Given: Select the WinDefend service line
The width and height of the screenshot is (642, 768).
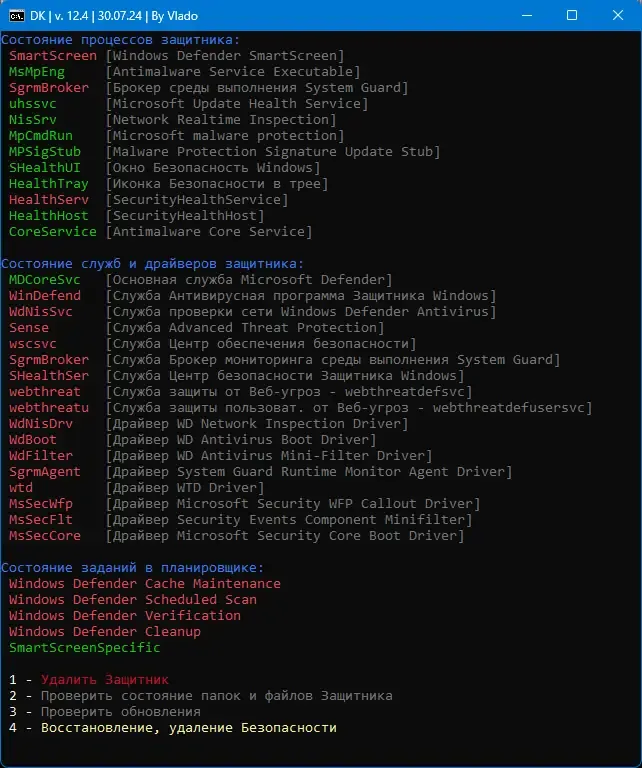Looking at the screenshot, I should pos(45,296).
